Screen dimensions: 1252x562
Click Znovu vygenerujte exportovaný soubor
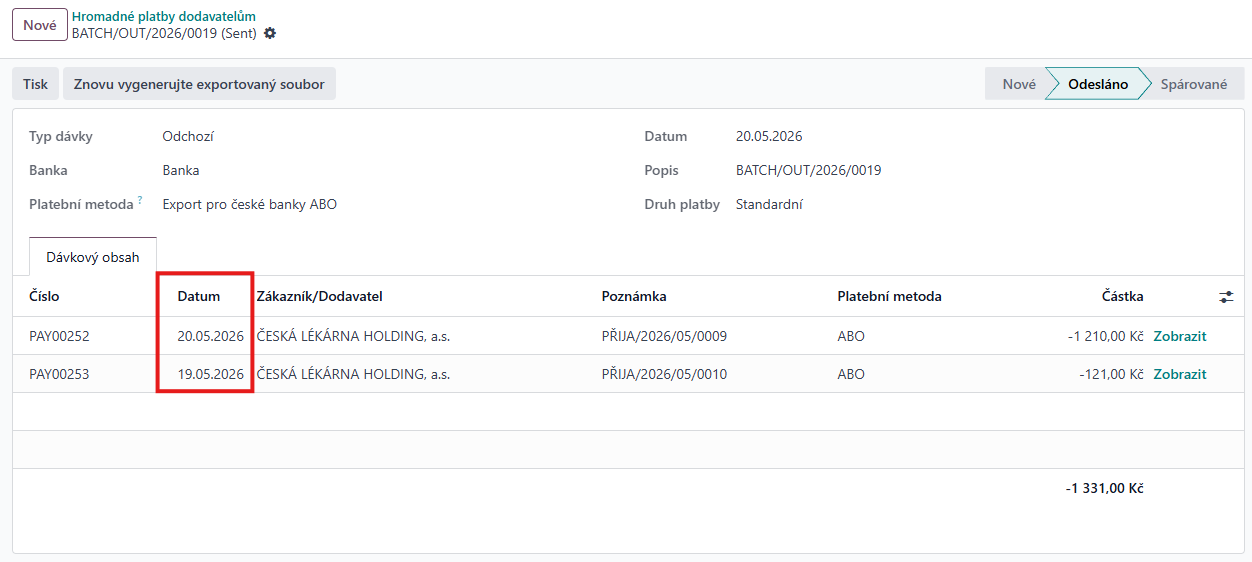pyautogui.click(x=199, y=84)
